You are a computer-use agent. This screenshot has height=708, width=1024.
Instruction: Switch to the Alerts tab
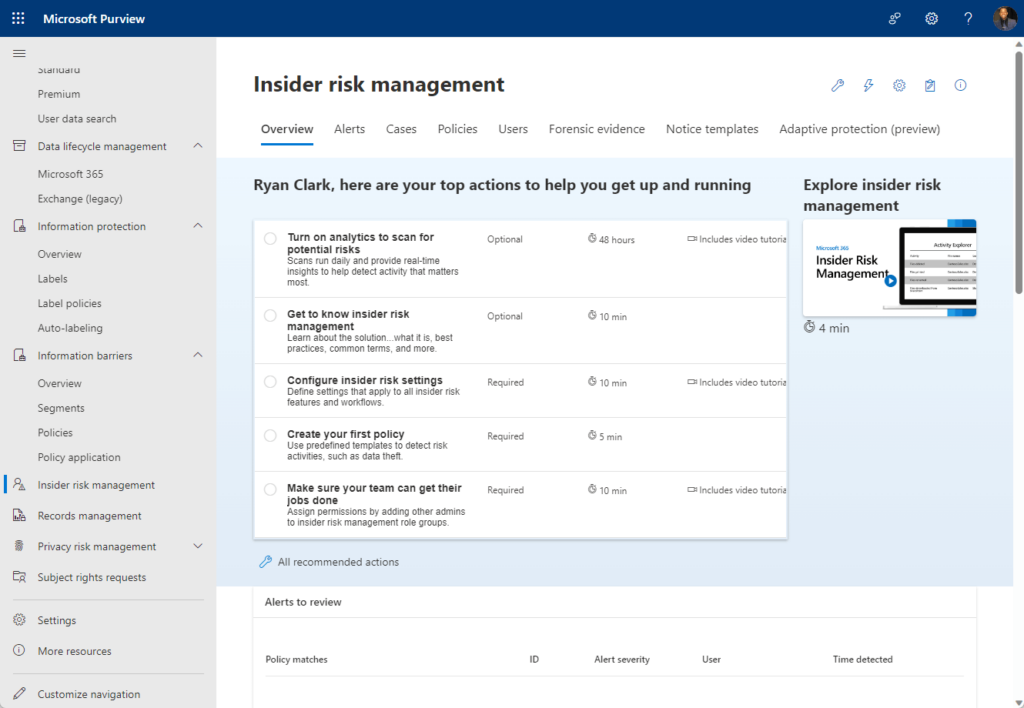349,129
